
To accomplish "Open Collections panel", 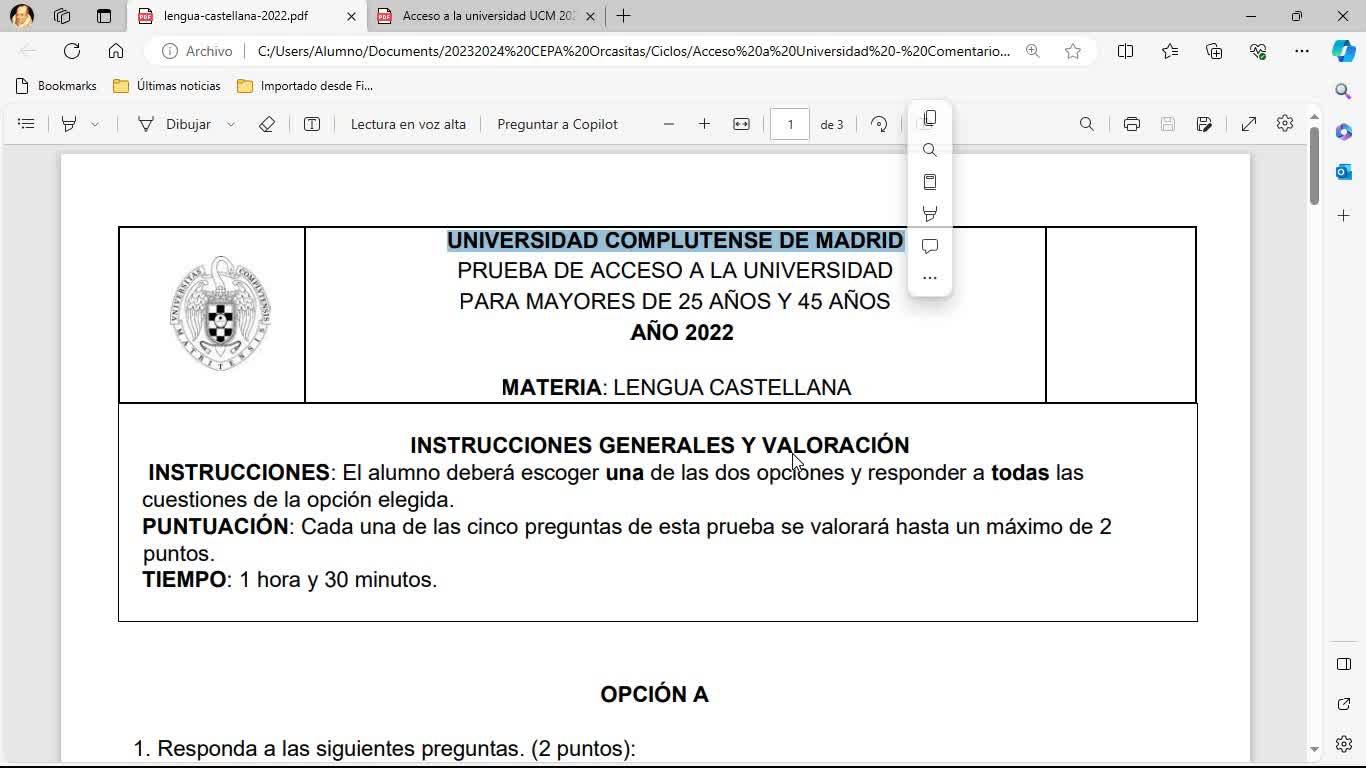I will 1214,51.
